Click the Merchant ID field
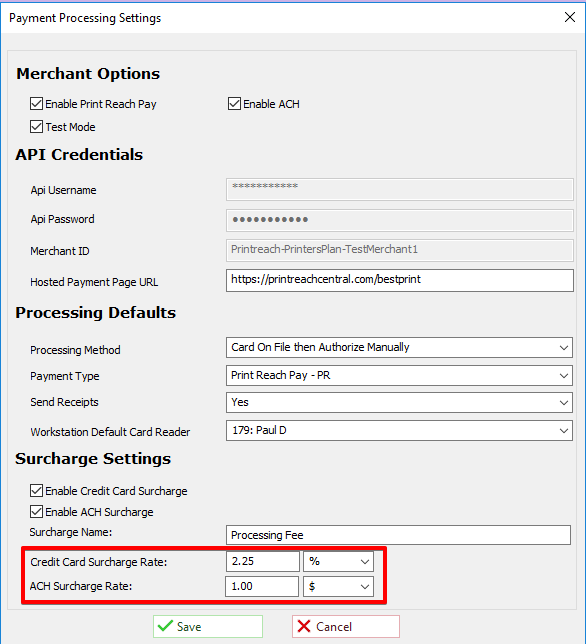The image size is (586, 644). point(400,250)
